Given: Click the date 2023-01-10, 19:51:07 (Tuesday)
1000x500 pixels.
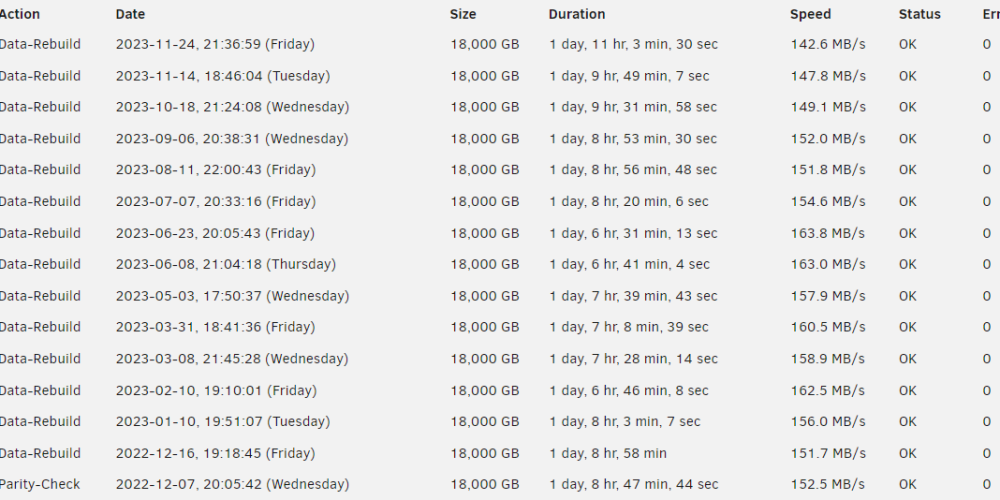Looking at the screenshot, I should click(223, 422).
